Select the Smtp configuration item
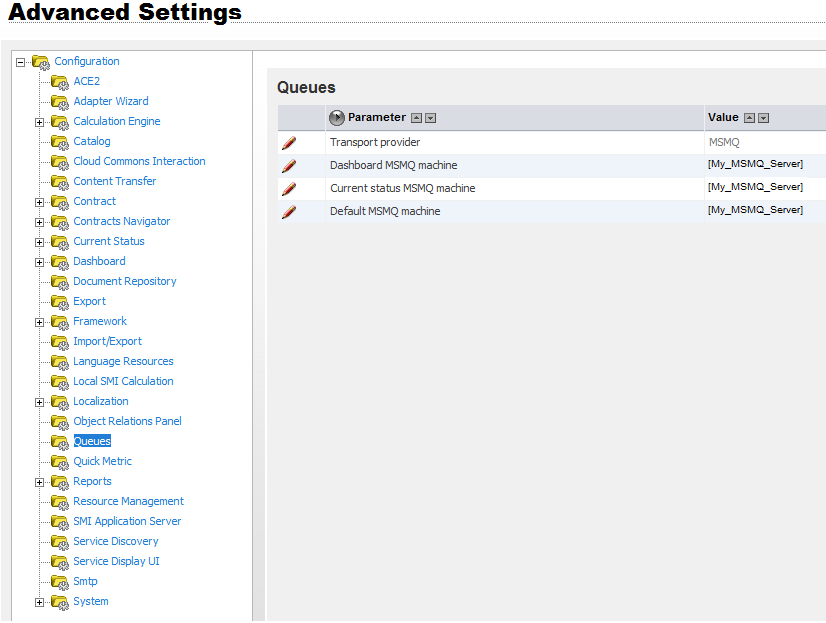 (x=85, y=581)
